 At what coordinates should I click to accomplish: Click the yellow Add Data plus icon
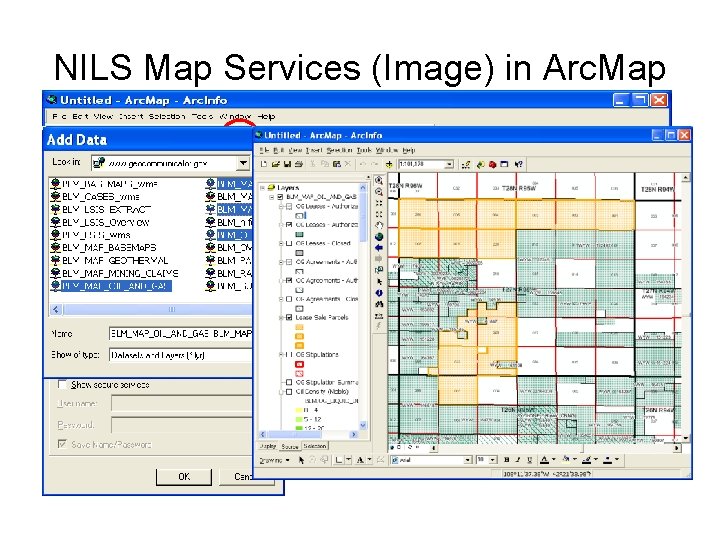[388, 164]
